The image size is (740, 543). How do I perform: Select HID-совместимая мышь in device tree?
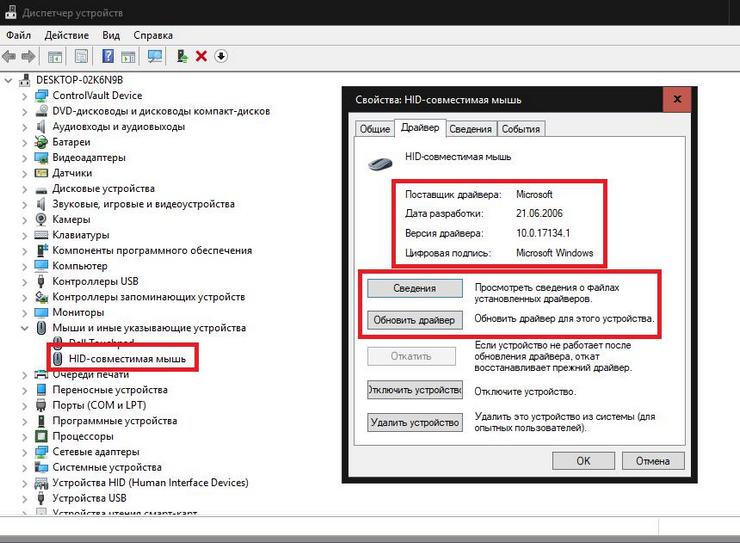(127, 359)
